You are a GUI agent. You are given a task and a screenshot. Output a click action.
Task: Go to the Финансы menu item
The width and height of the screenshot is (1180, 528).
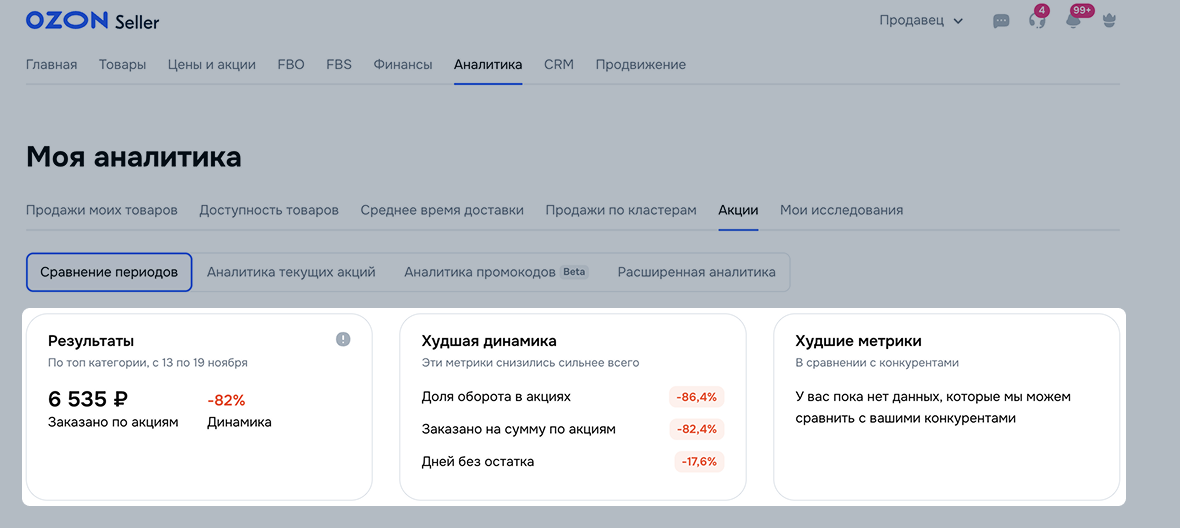(403, 65)
